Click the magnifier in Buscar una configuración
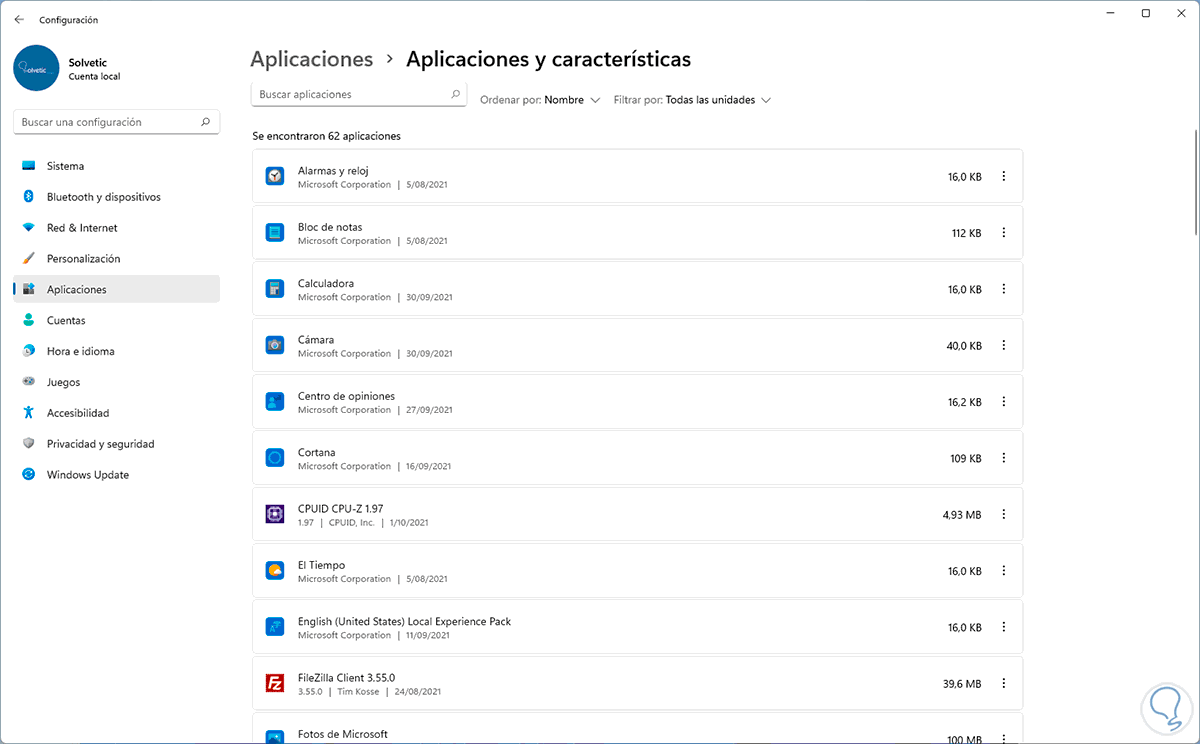Viewport: 1200px width, 744px height. (206, 122)
